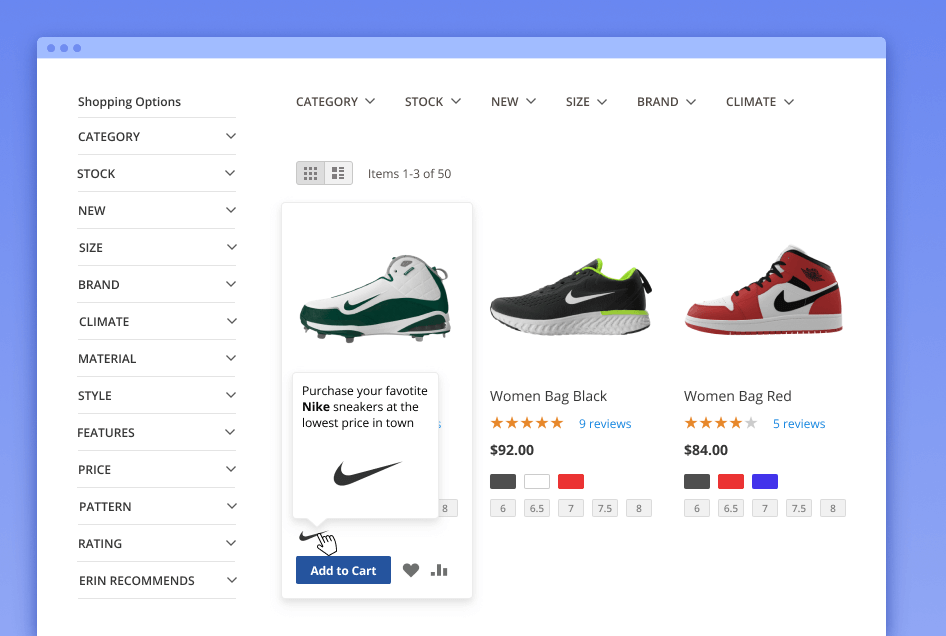Switch to grid view mode
The image size is (946, 636).
(x=310, y=172)
